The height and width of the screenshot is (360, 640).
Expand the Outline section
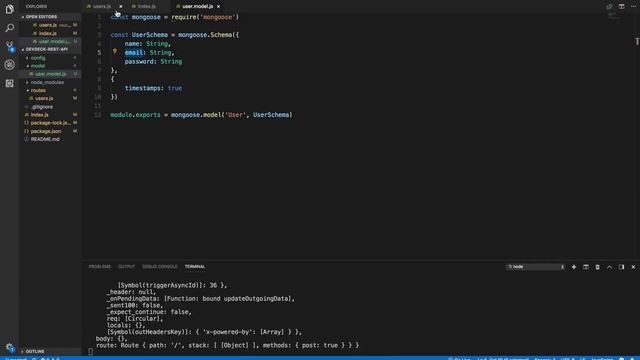click(35, 351)
